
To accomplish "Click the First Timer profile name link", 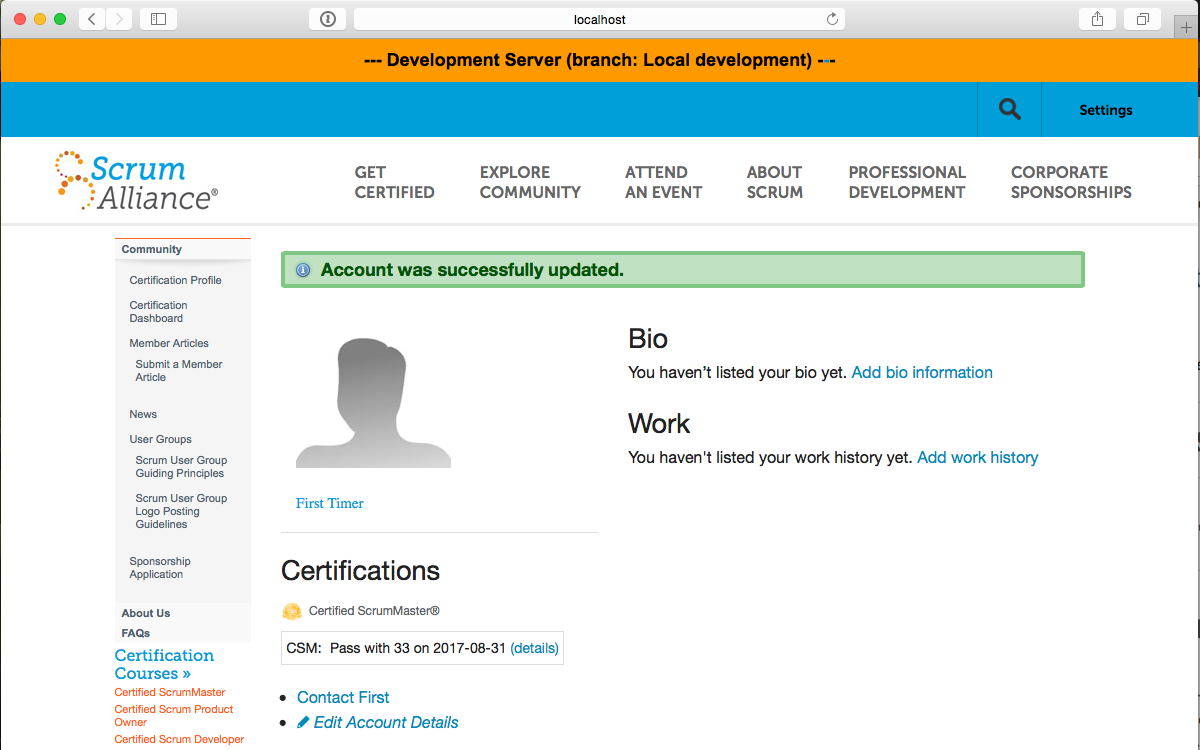I will point(330,503).
